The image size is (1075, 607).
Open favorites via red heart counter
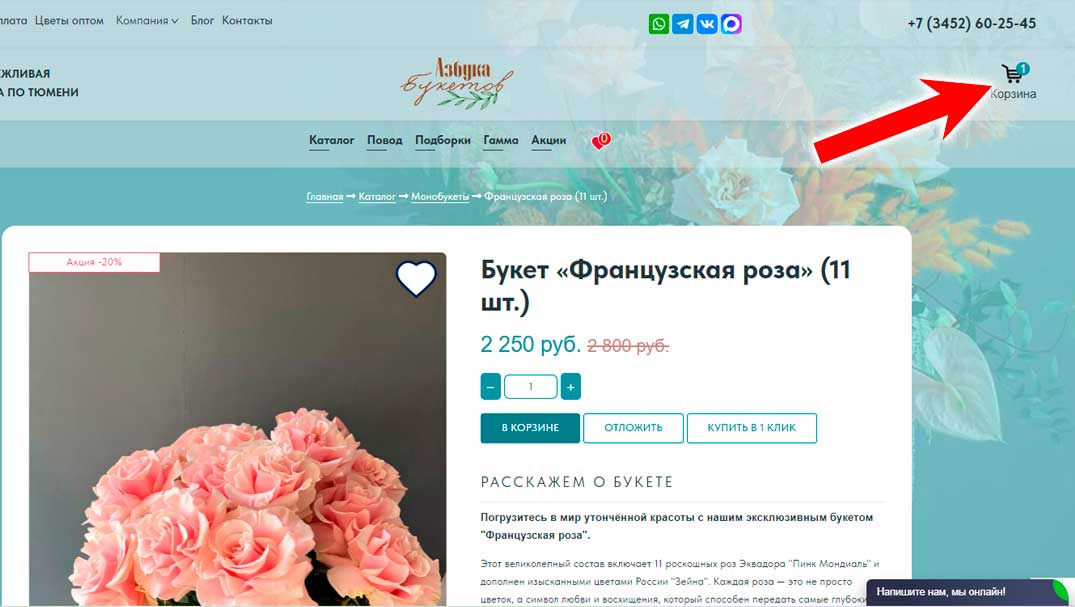pos(601,140)
